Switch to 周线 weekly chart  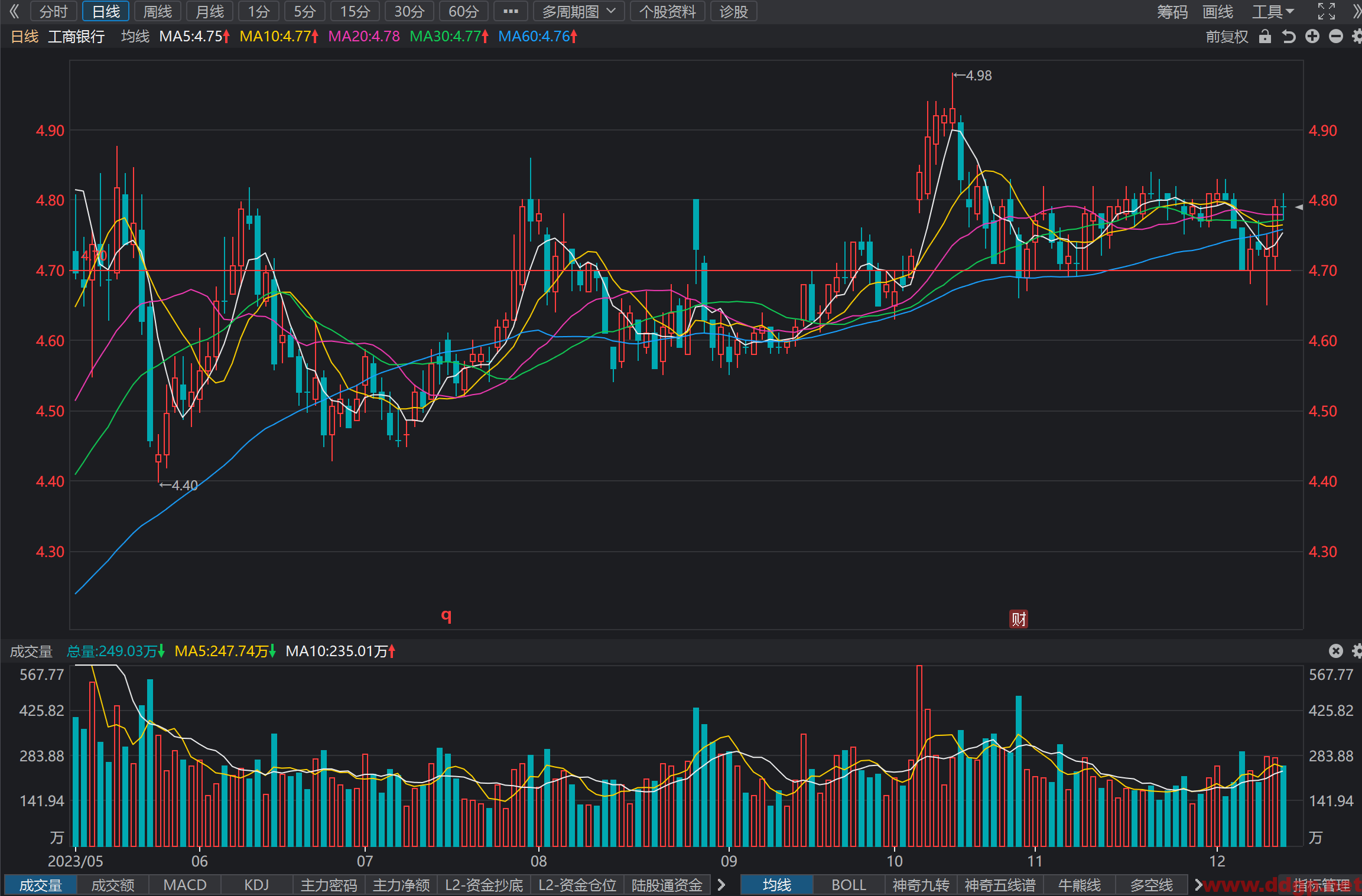tap(158, 11)
